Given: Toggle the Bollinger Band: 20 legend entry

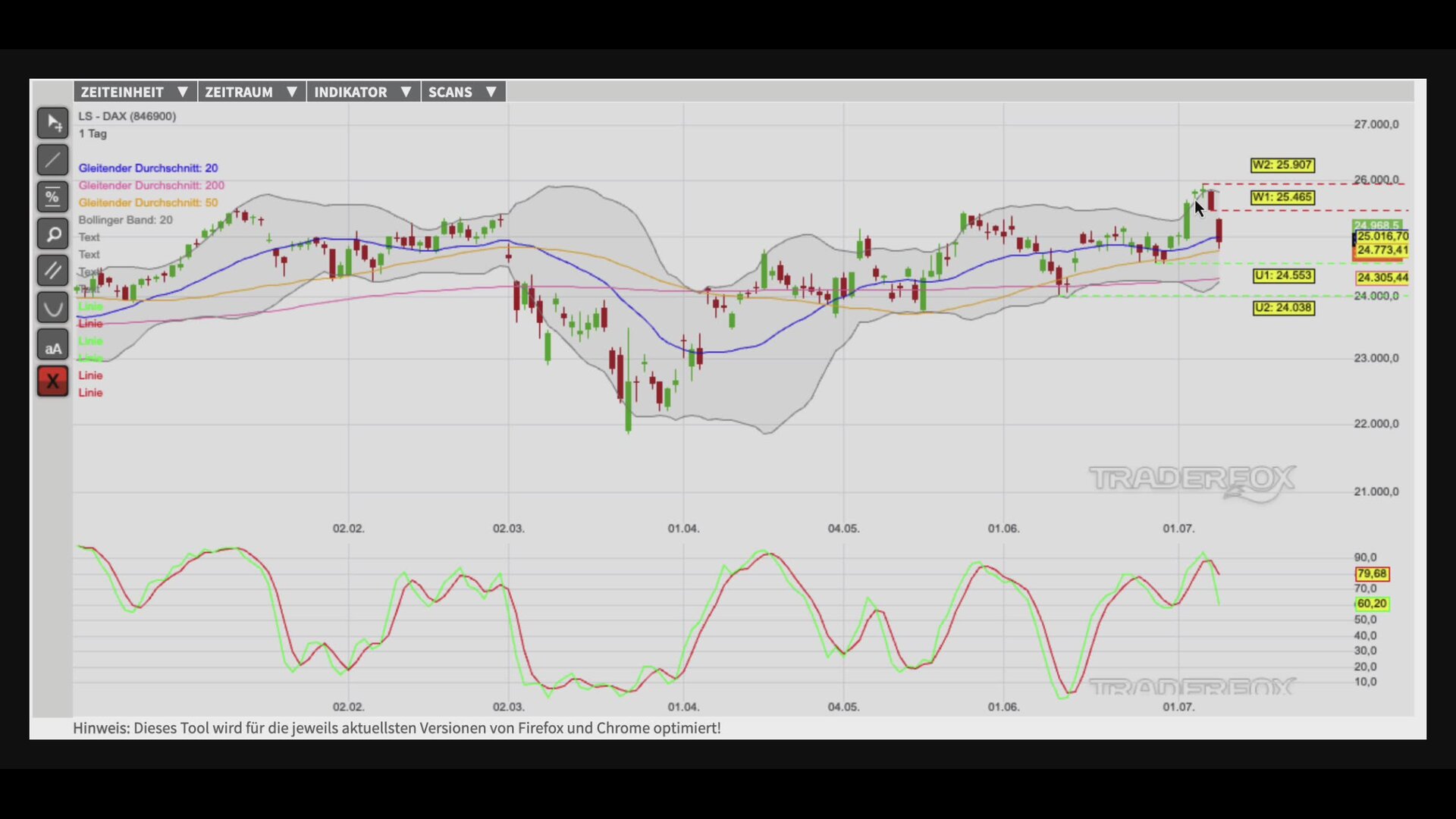Looking at the screenshot, I should tap(125, 220).
